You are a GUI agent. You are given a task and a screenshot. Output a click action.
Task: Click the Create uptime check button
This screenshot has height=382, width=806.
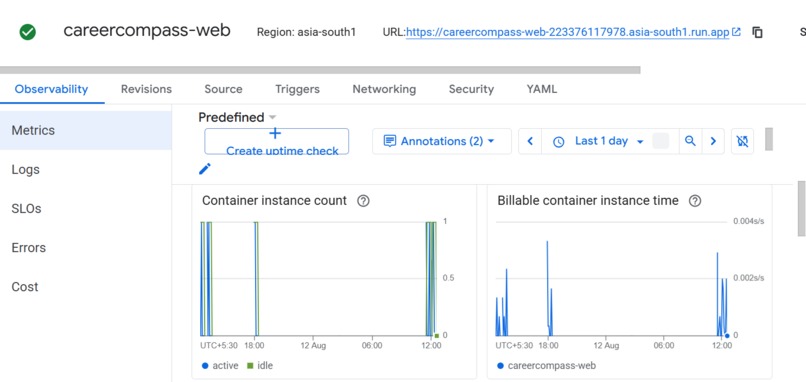tap(277, 141)
